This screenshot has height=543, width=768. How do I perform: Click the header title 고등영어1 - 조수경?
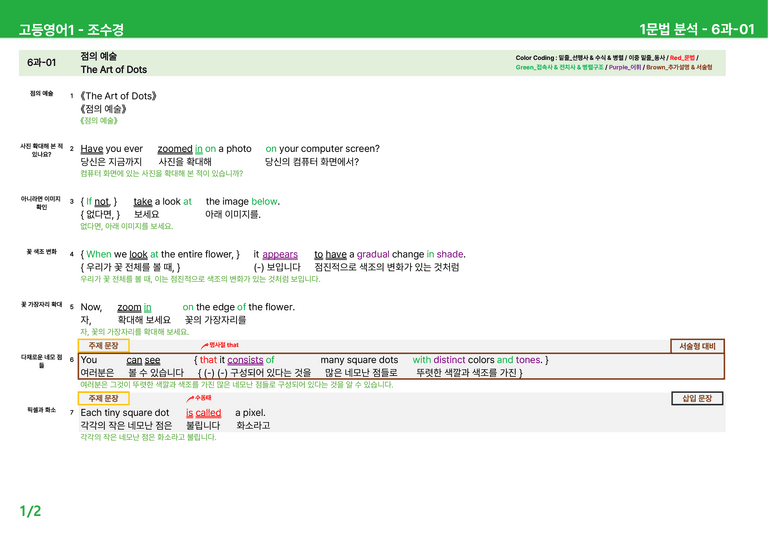tap(71, 29)
